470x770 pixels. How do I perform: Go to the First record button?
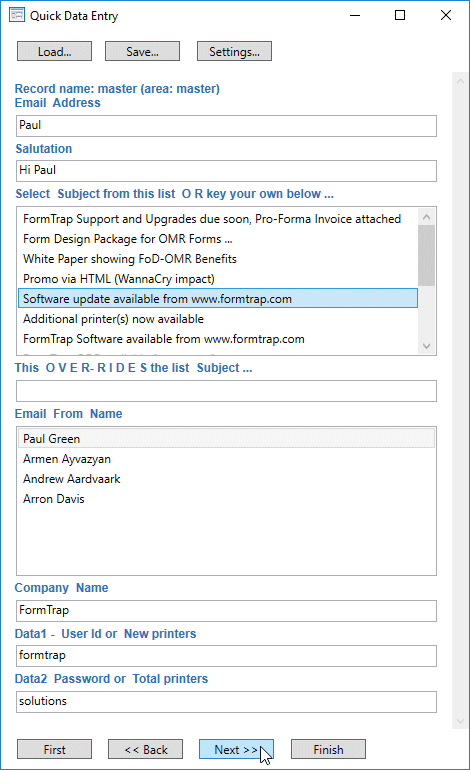click(x=55, y=749)
